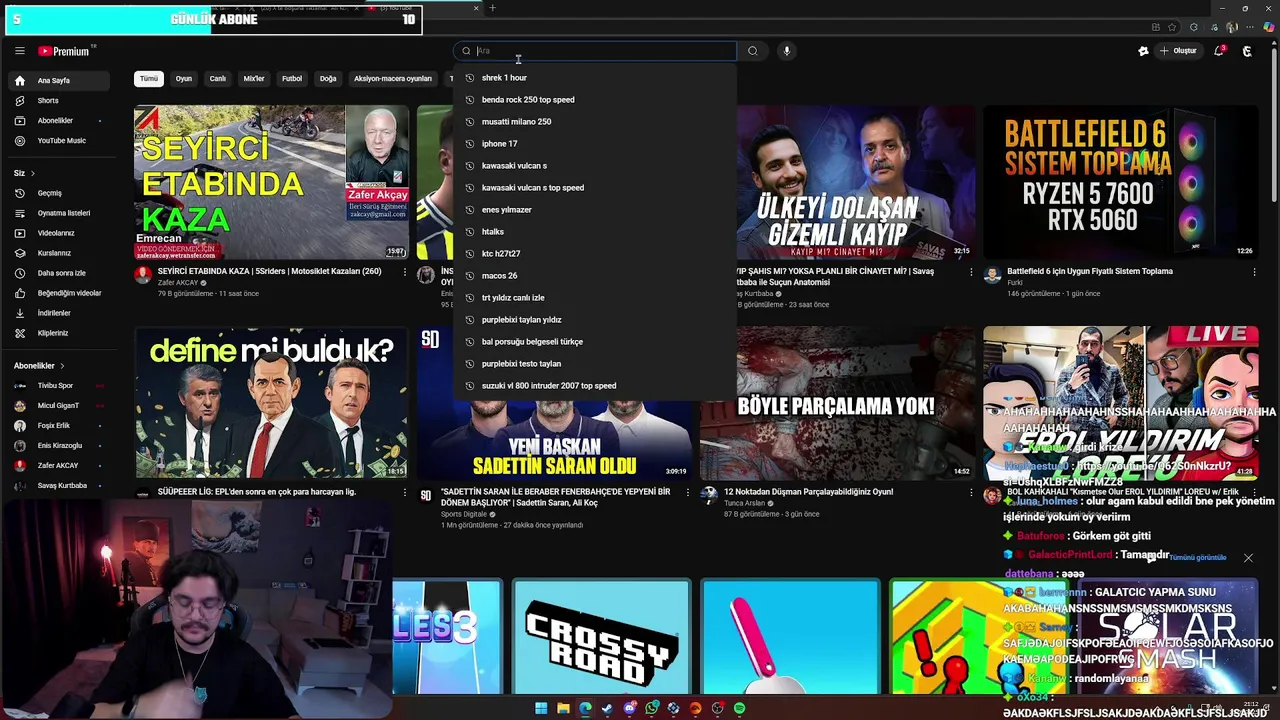The height and width of the screenshot is (720, 1280).
Task: Start voice search with the microphone icon
Action: click(787, 51)
